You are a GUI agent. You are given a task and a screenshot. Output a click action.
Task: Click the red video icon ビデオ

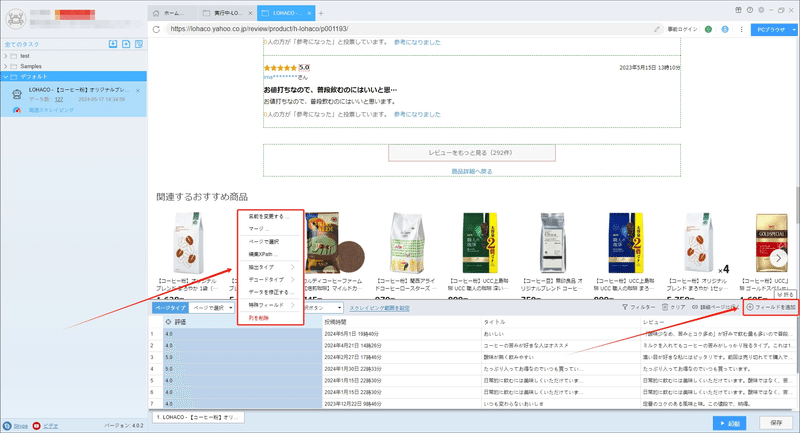coord(36,426)
